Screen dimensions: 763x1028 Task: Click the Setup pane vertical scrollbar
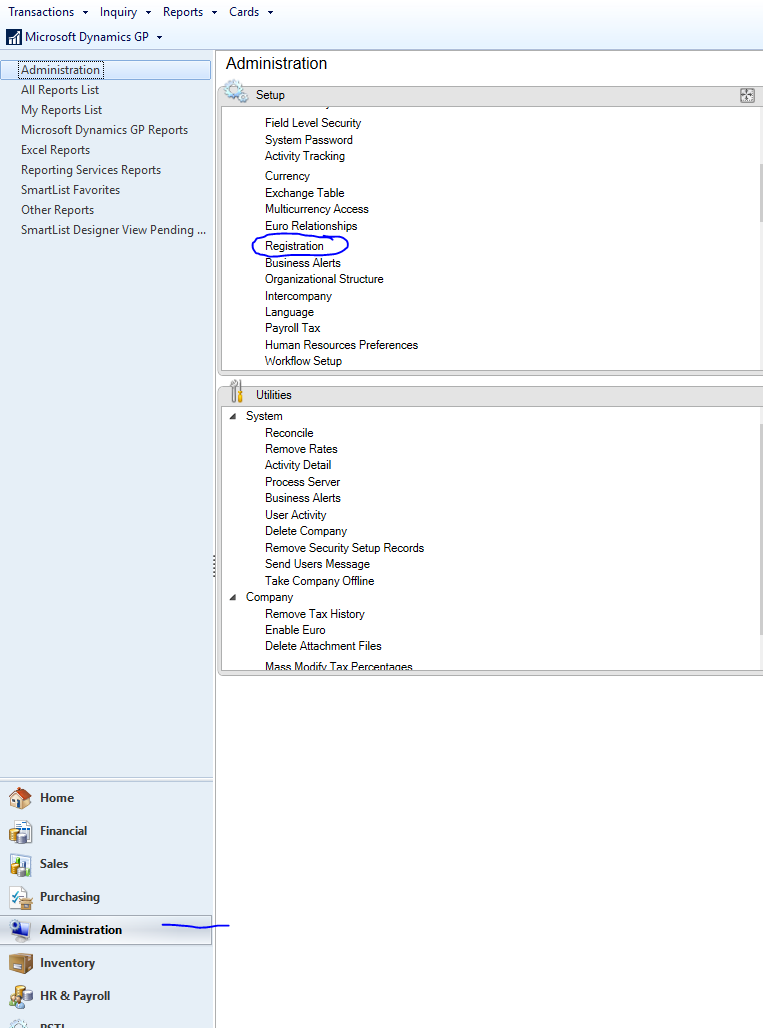pyautogui.click(x=760, y=192)
